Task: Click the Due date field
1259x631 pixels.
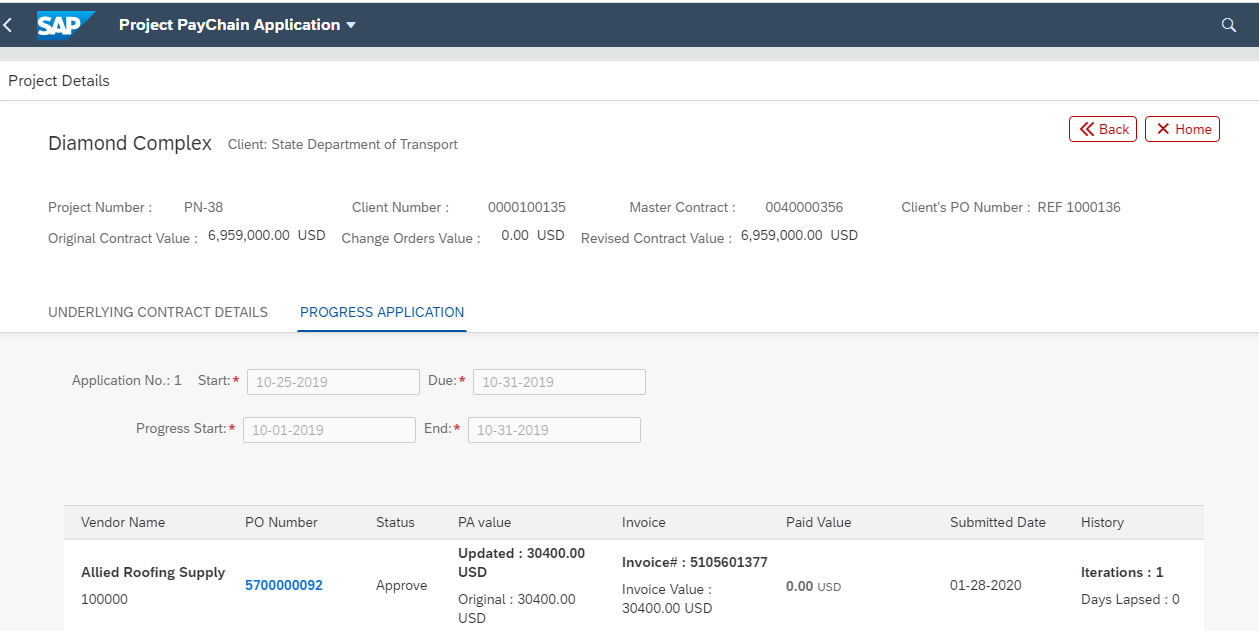Action: (559, 382)
